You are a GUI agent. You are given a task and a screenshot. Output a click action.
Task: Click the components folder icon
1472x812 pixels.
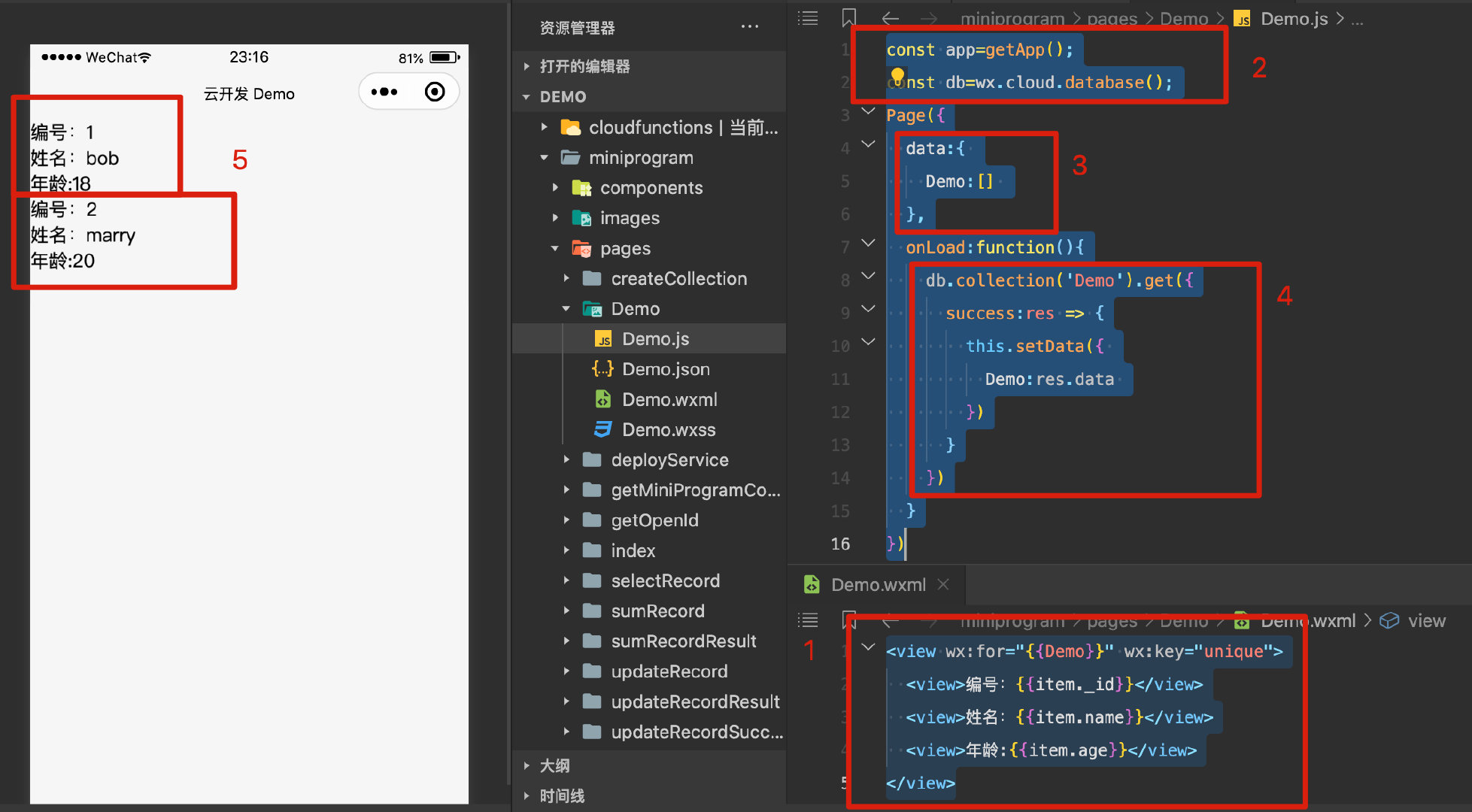pyautogui.click(x=581, y=188)
